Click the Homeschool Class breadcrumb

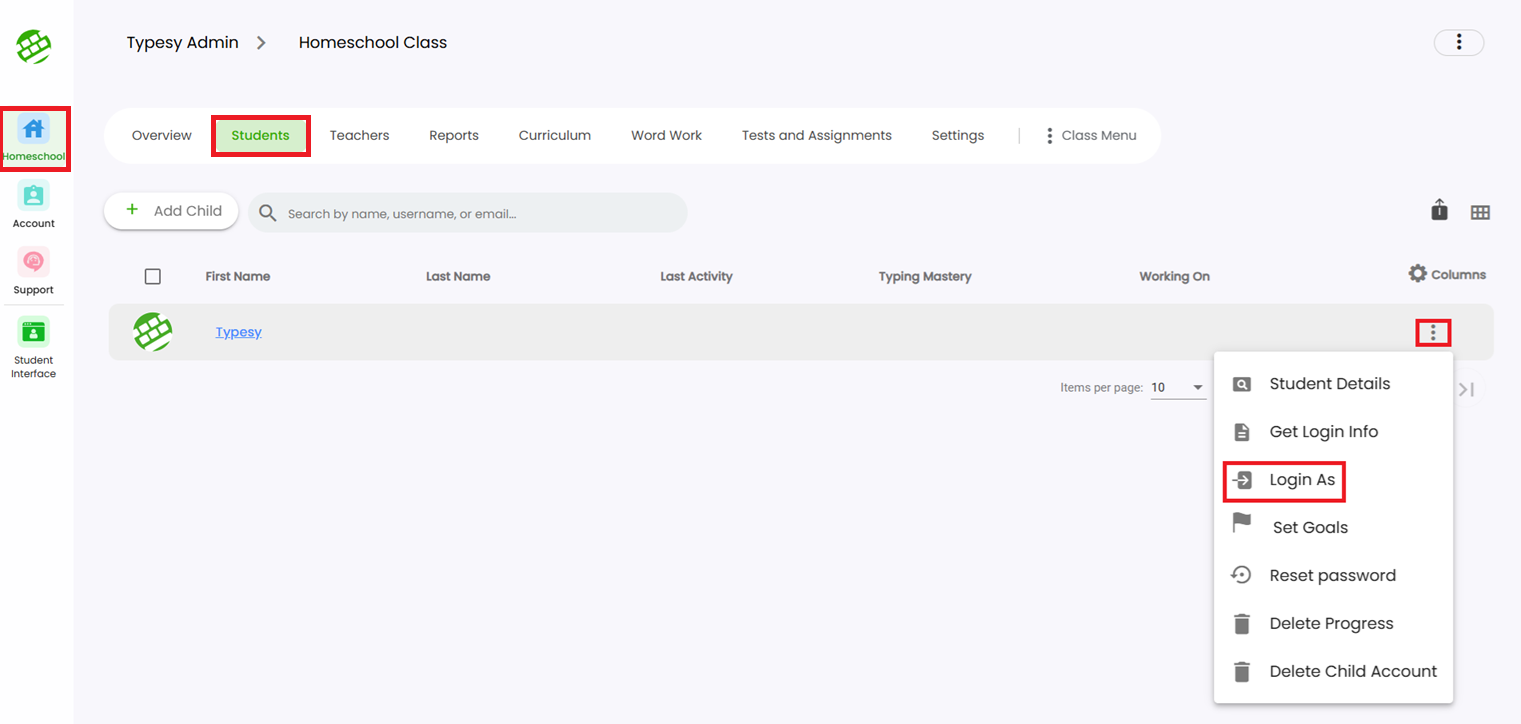pos(373,43)
